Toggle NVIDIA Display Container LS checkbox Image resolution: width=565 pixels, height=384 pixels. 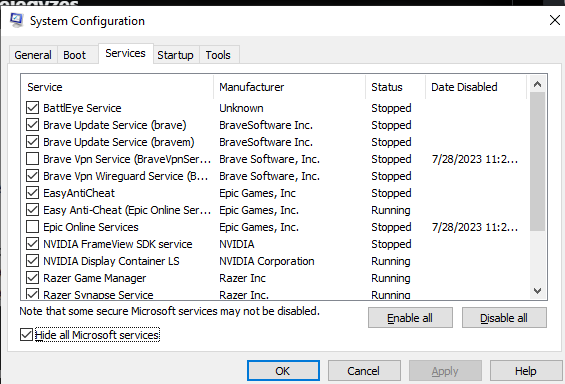[x=32, y=261]
